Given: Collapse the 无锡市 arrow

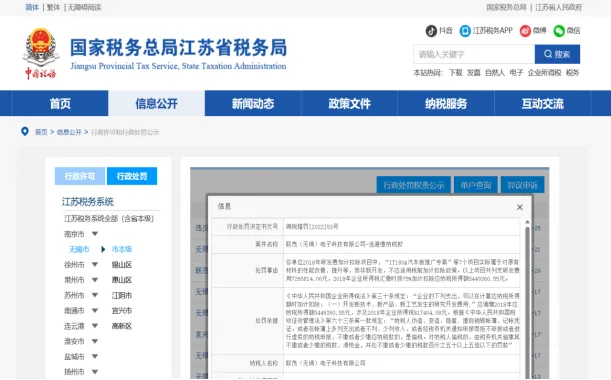Looking at the screenshot, I should coord(103,249).
